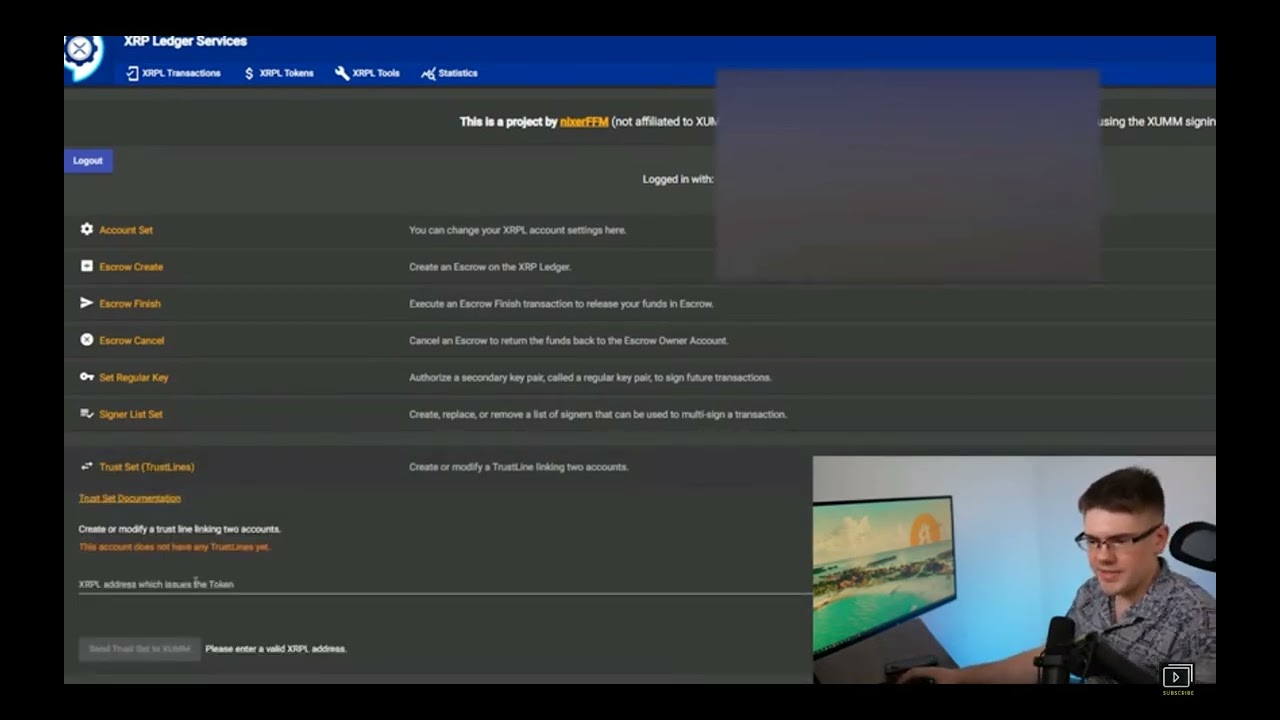Click the Subscribe icon in video corner
This screenshot has width=1280, height=720.
point(1178,679)
